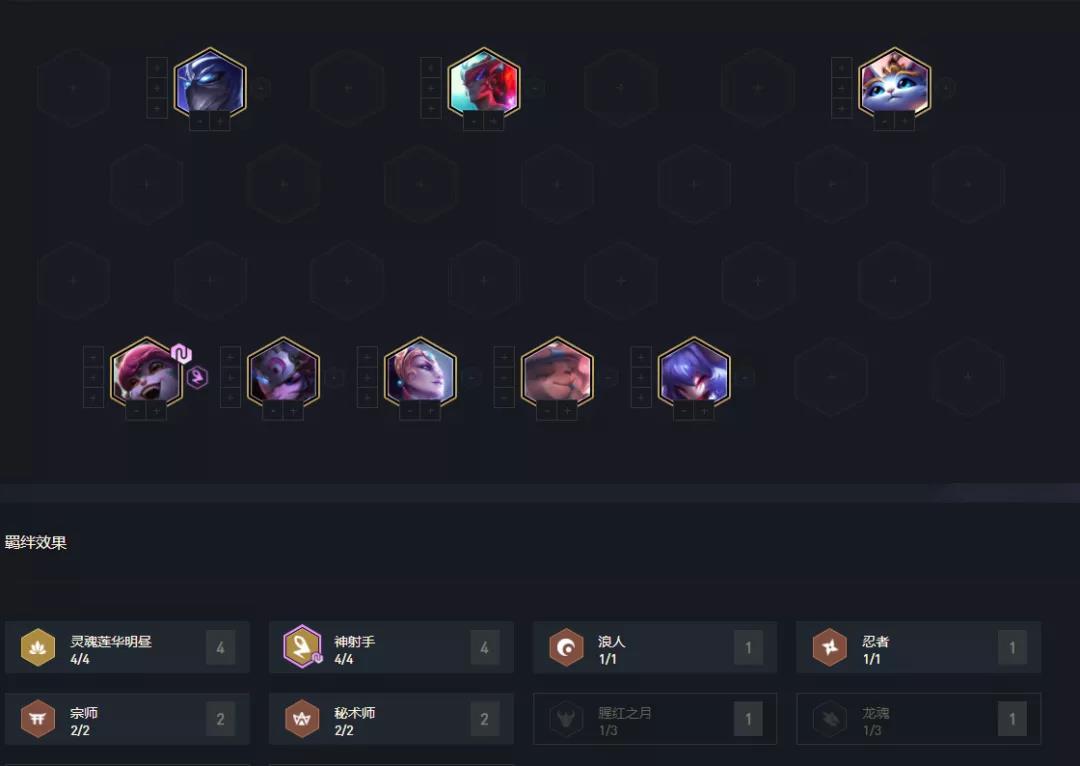The image size is (1080, 766).
Task: Select the inactive 龙魂 1/3 trait
Action: (919, 719)
